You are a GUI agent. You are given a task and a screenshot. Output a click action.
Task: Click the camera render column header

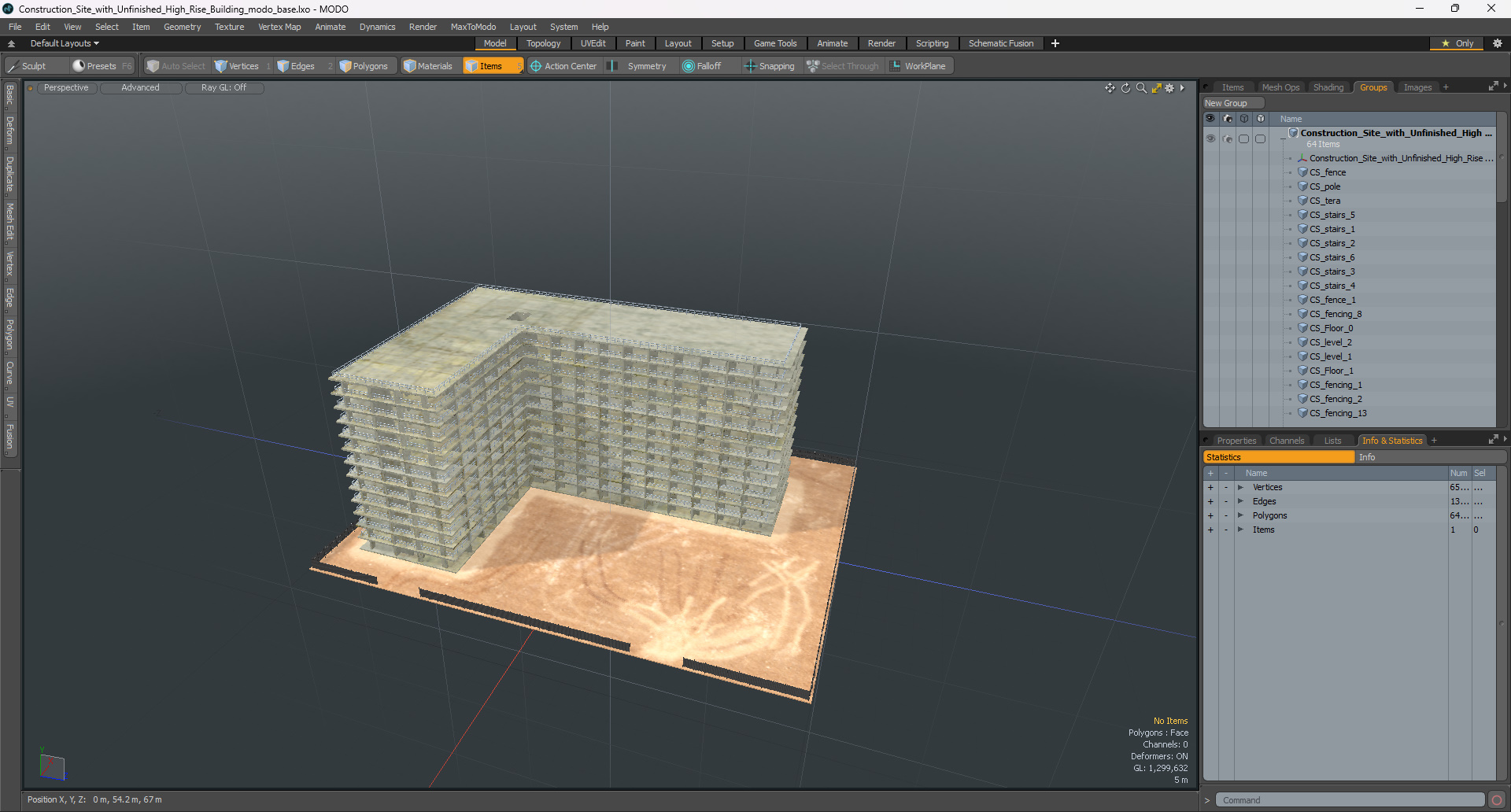coord(1228,119)
